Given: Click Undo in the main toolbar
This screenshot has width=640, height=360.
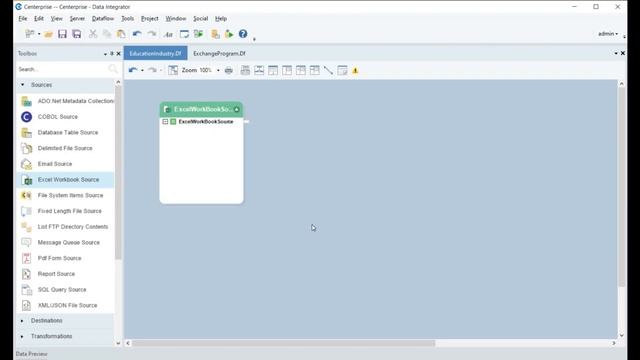Looking at the screenshot, I should [x=137, y=34].
